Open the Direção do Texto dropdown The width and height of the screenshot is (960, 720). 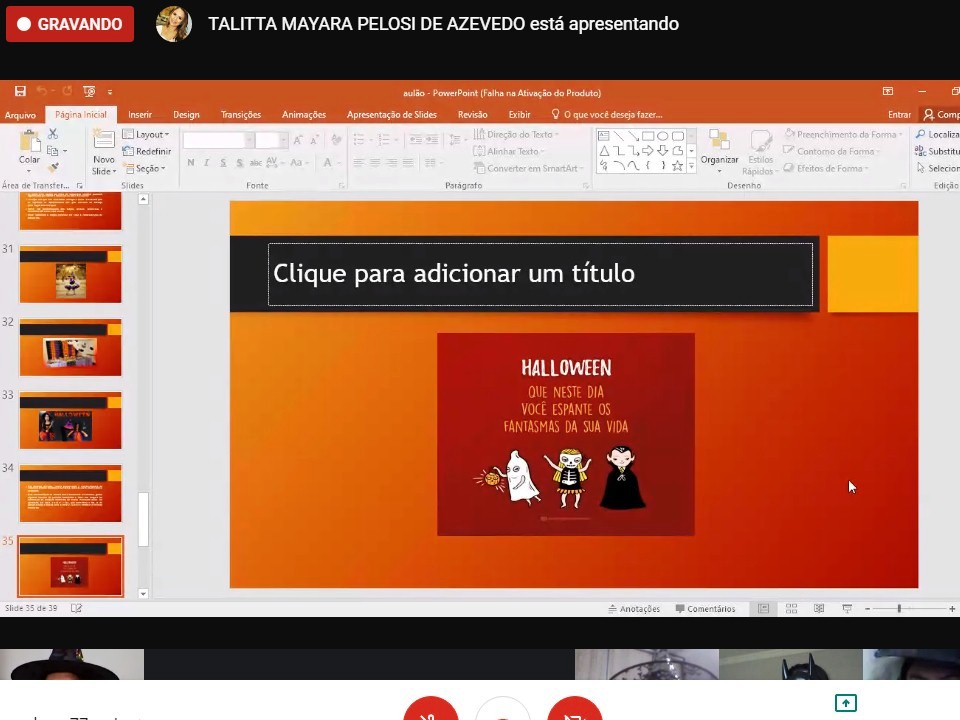click(517, 134)
